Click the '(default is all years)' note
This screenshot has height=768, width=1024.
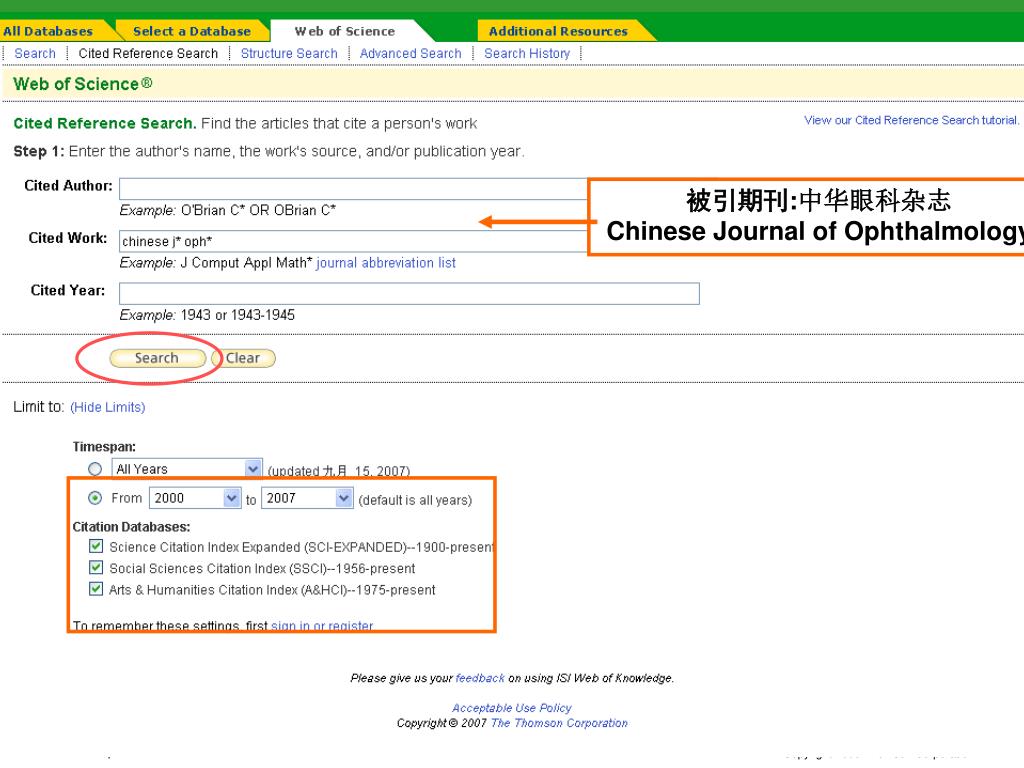coord(415,500)
